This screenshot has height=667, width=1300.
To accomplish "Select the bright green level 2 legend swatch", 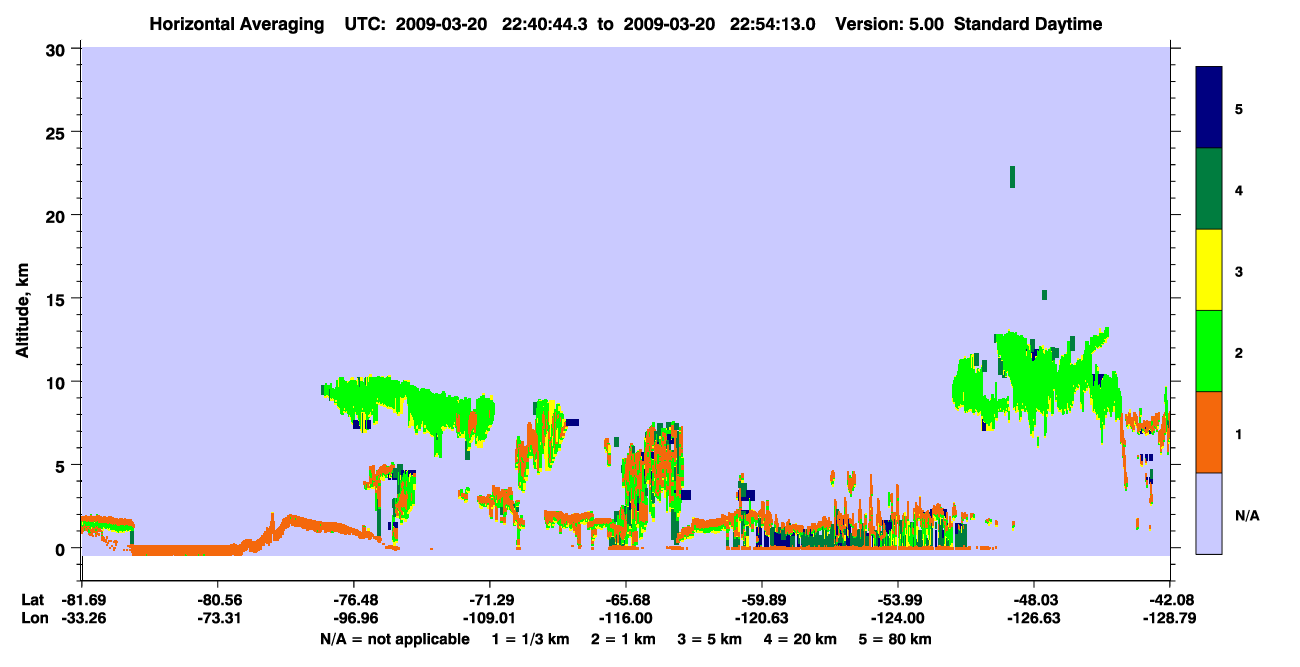I will click(1209, 351).
